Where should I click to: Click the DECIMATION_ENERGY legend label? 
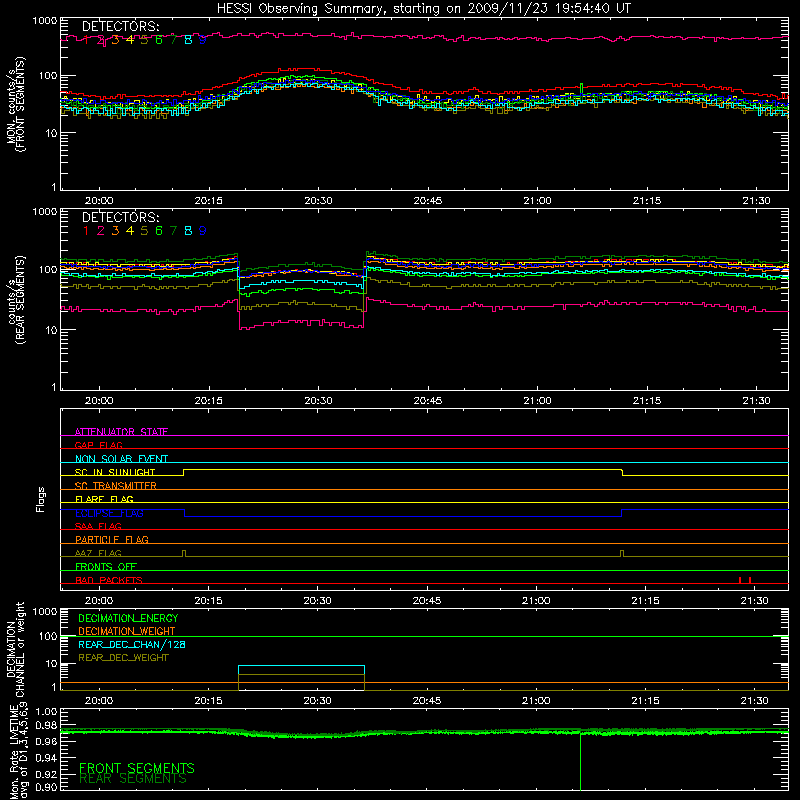click(x=128, y=618)
